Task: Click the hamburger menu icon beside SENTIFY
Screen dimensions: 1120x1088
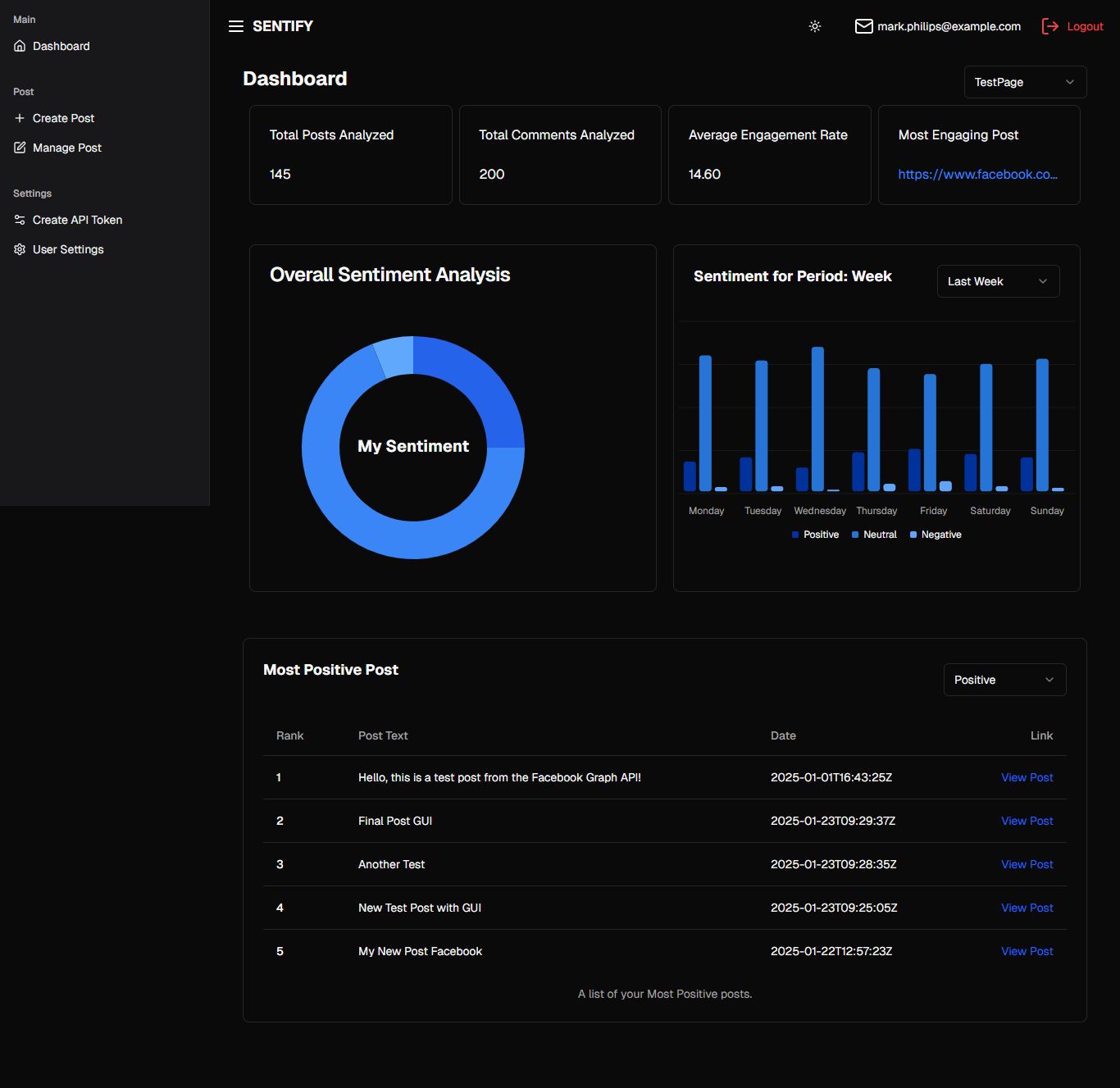Action: tap(236, 26)
